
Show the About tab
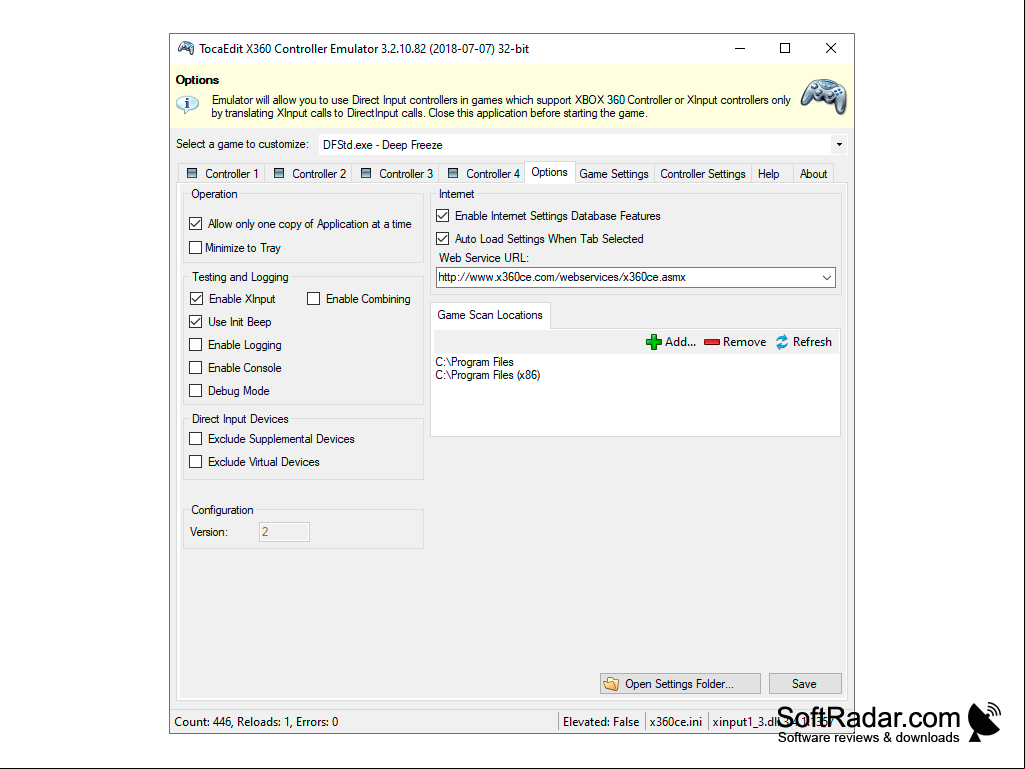click(814, 173)
